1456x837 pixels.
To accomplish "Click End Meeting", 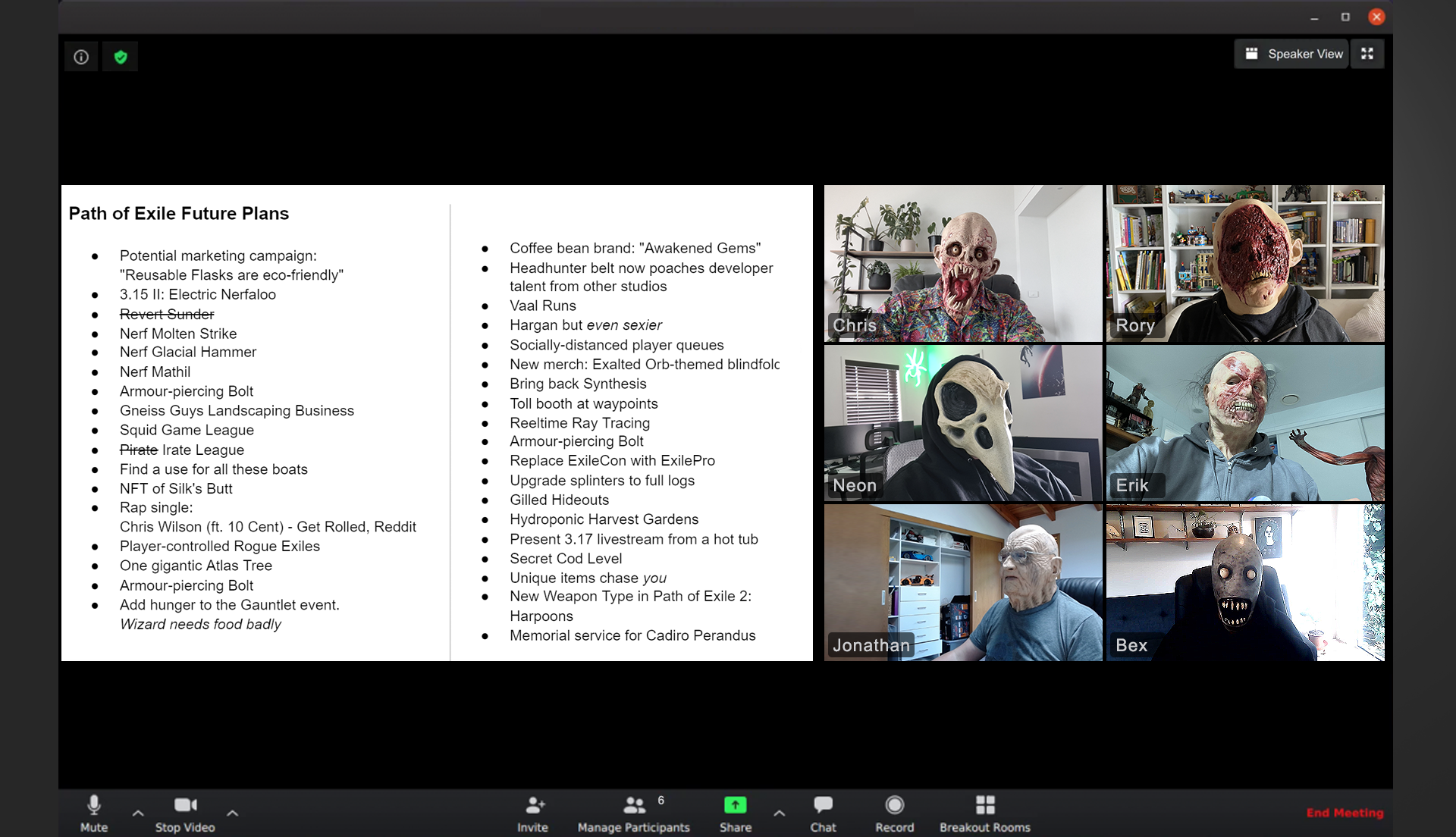I will [x=1345, y=813].
